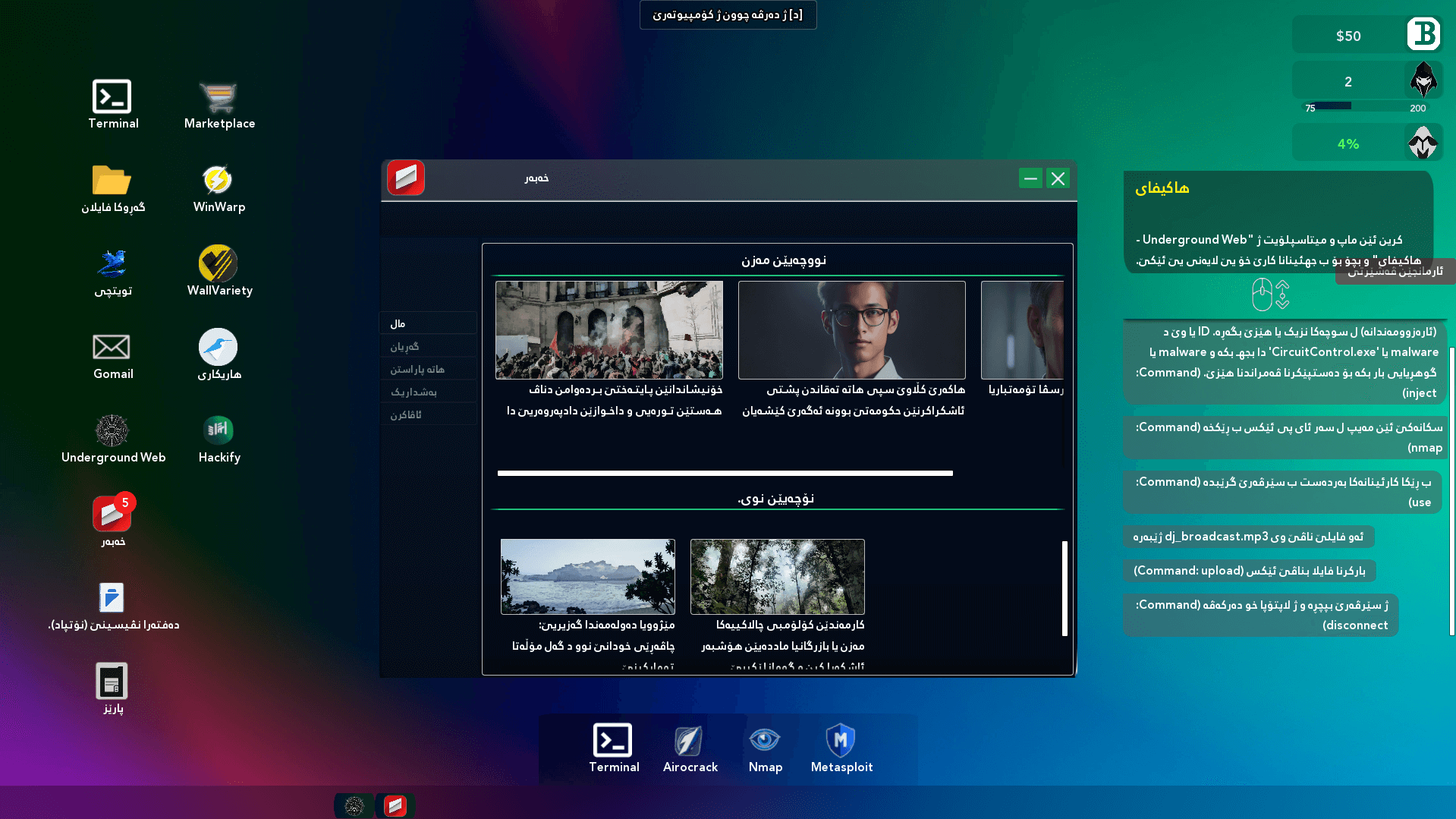
Task: Click the Nmap eye icon in dock
Action: (x=765, y=741)
